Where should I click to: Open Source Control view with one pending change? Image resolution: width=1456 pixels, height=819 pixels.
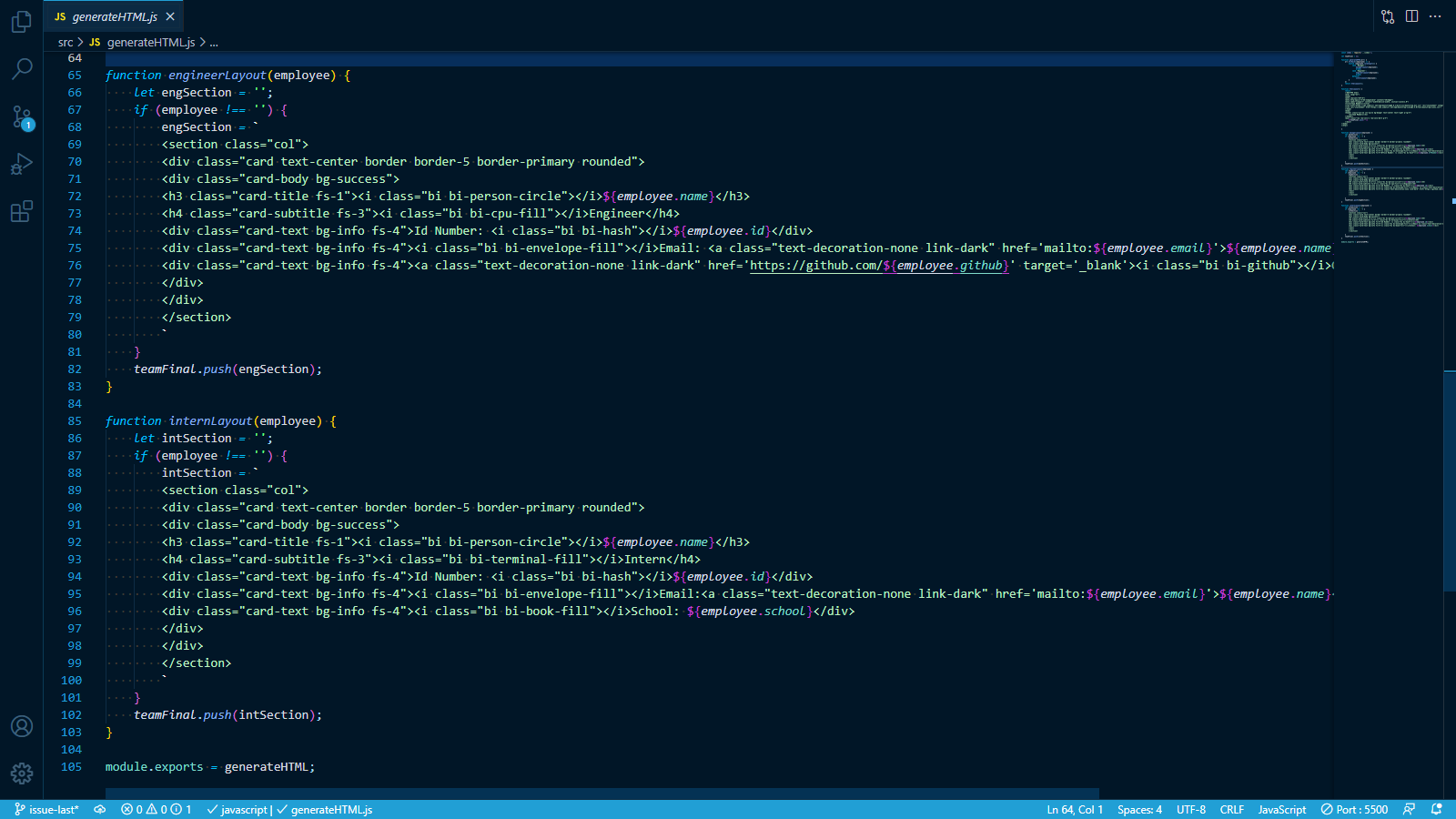click(x=22, y=116)
